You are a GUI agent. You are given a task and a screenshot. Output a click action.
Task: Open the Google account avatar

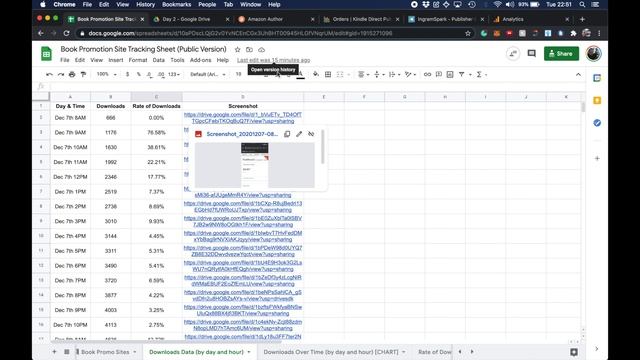click(593, 53)
